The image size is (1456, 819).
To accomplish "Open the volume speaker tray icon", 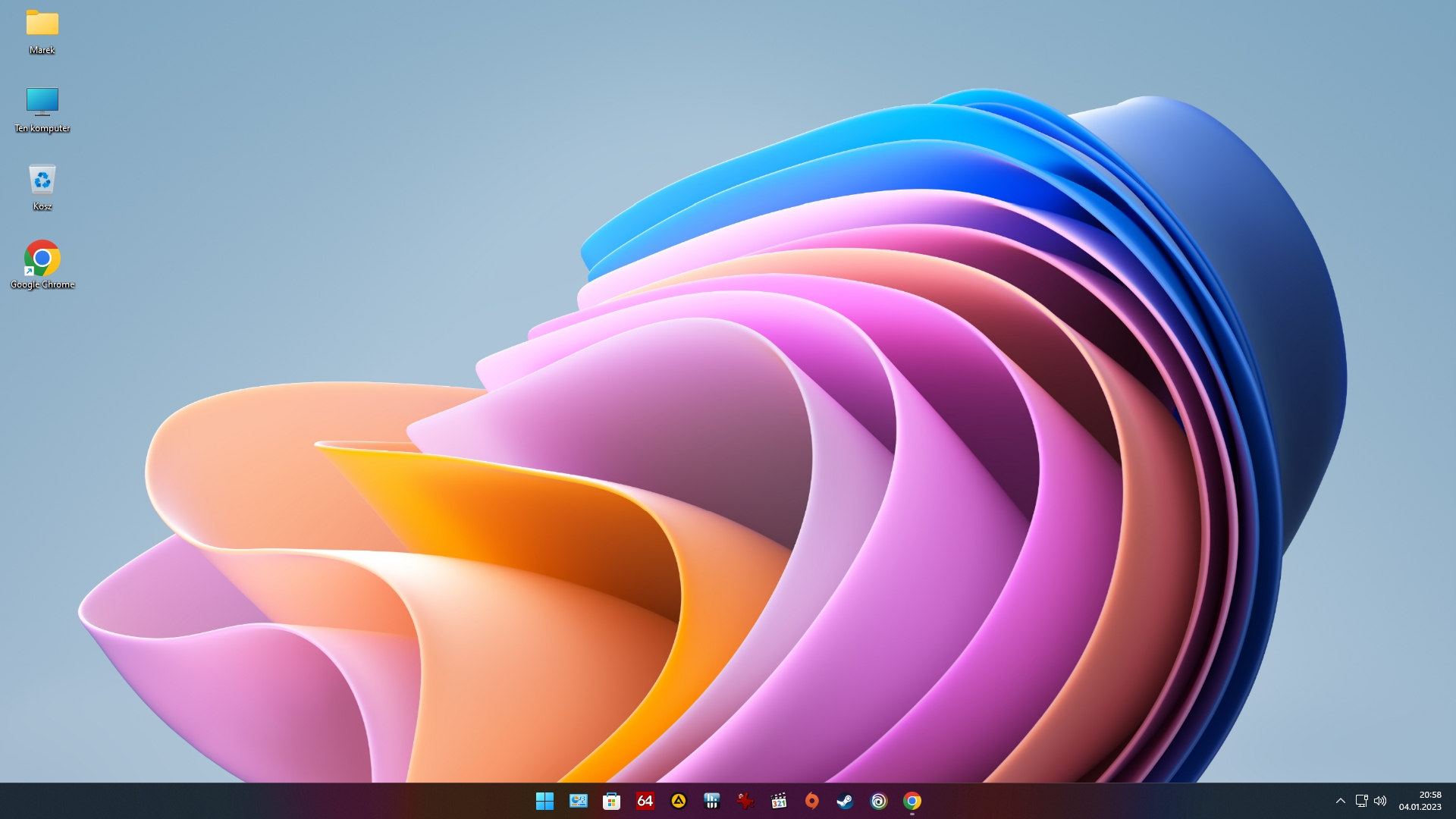I will point(1380,801).
